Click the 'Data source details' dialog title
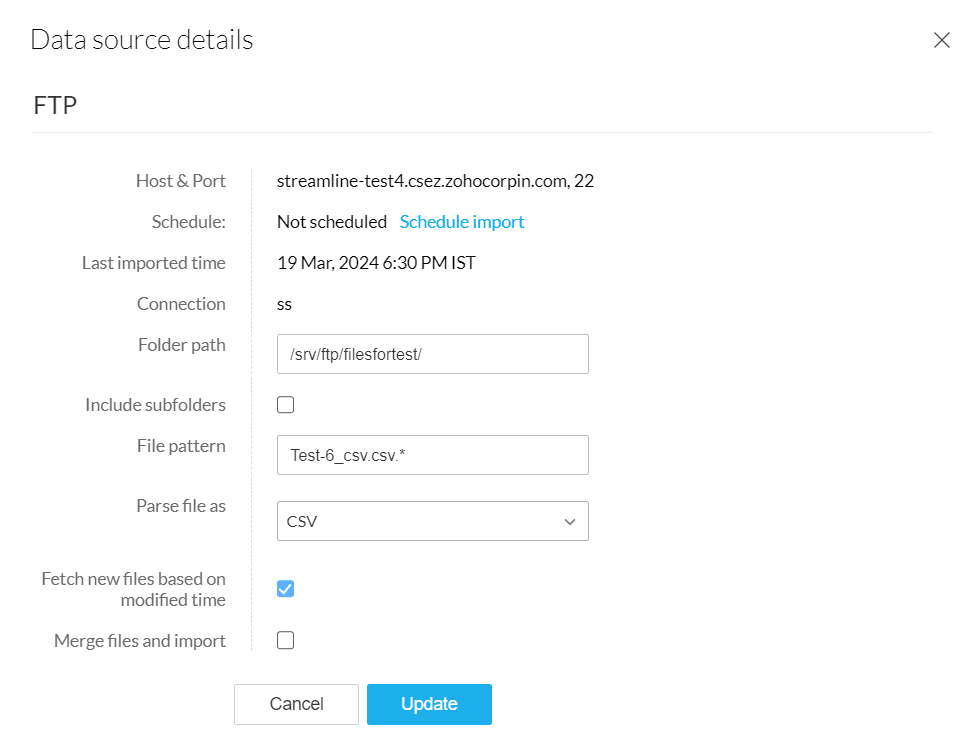Image resolution: width=969 pixels, height=746 pixels. 141,40
